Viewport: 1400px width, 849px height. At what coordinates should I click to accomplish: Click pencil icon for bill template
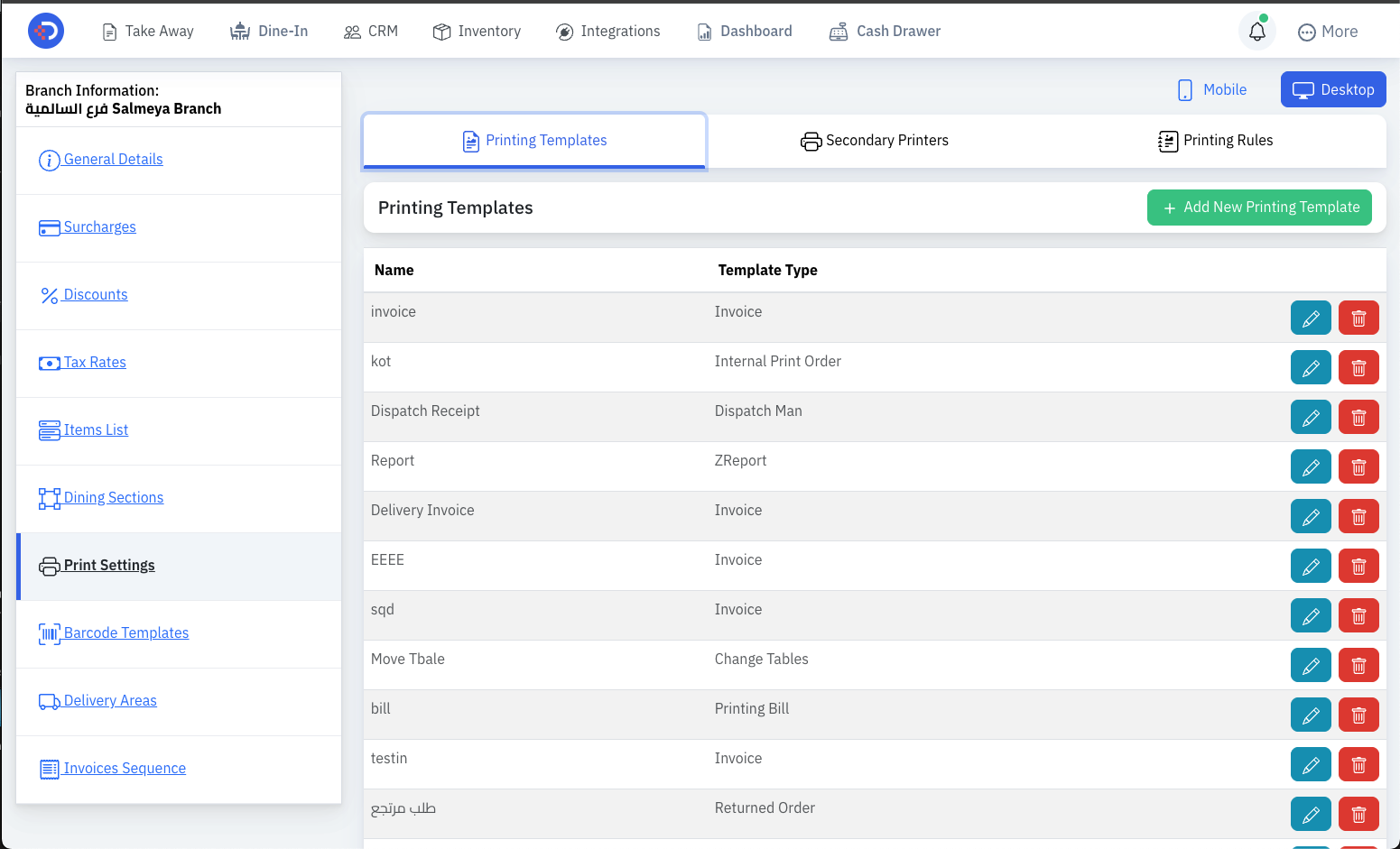(1311, 715)
